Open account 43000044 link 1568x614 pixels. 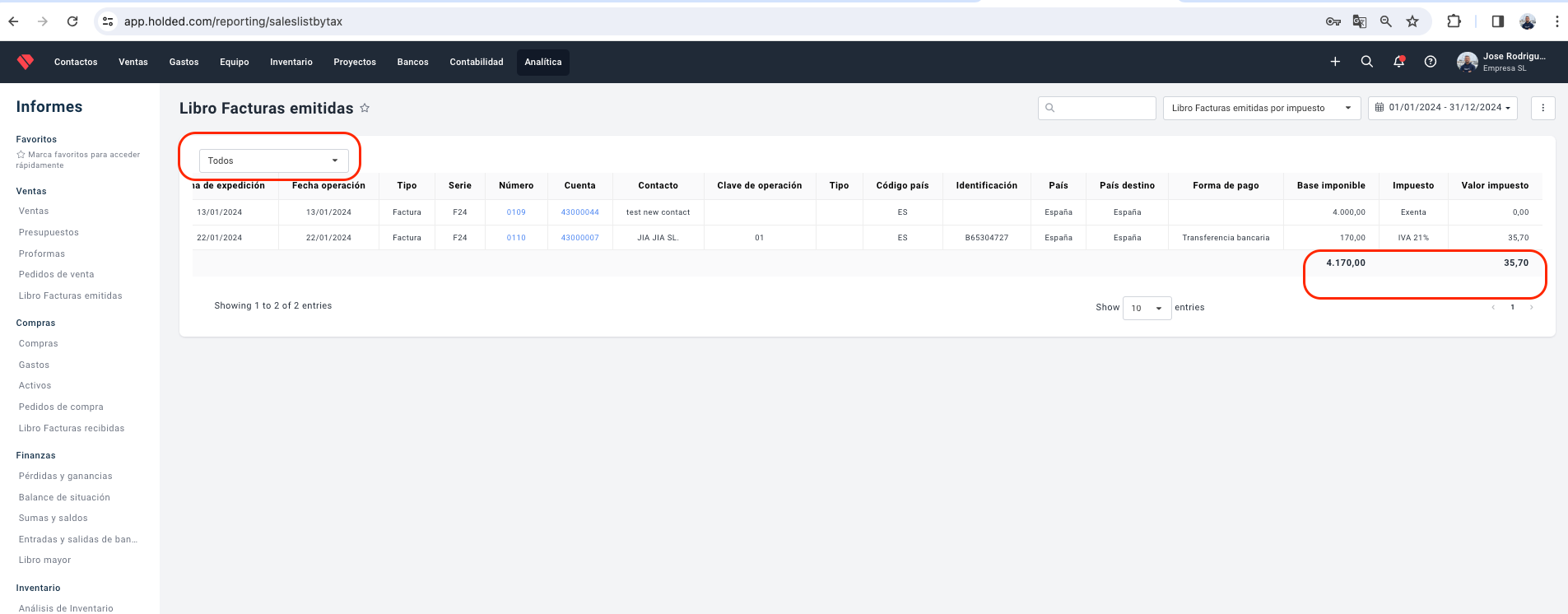tap(580, 212)
